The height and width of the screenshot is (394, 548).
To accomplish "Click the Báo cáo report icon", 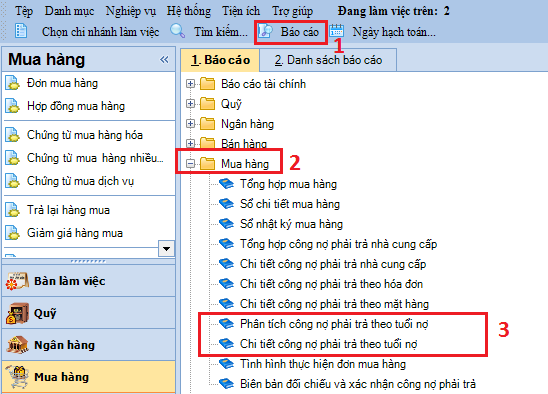I will [265, 31].
